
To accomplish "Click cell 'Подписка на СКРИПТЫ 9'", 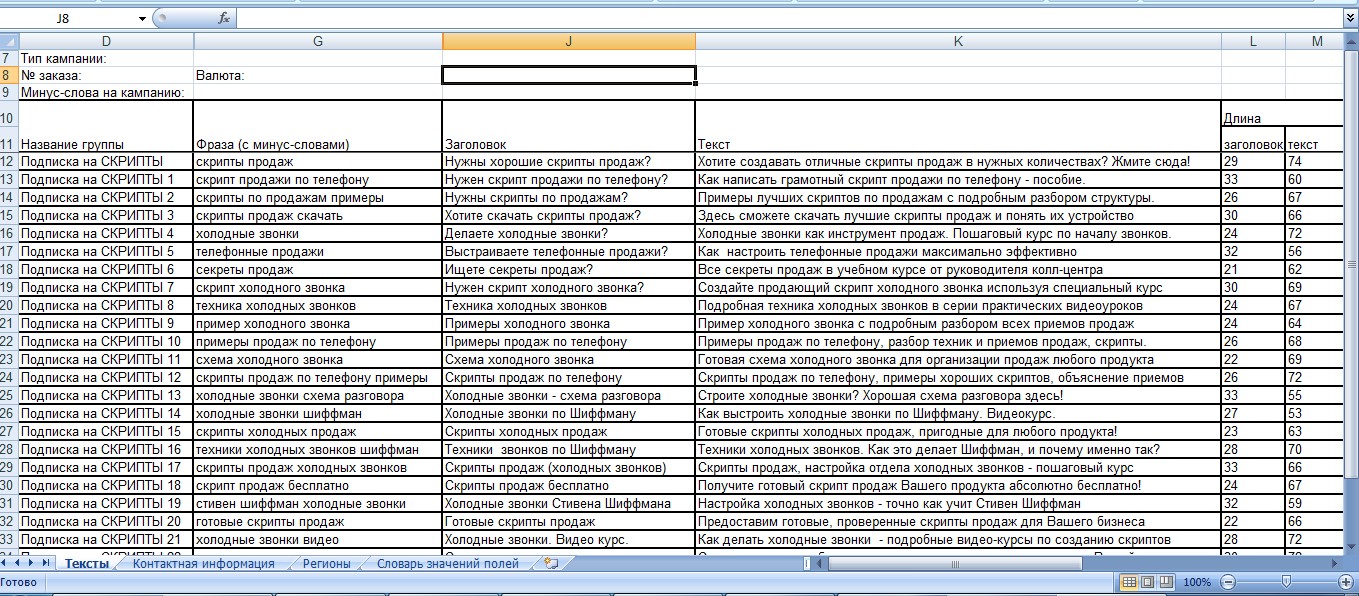I will coord(106,323).
